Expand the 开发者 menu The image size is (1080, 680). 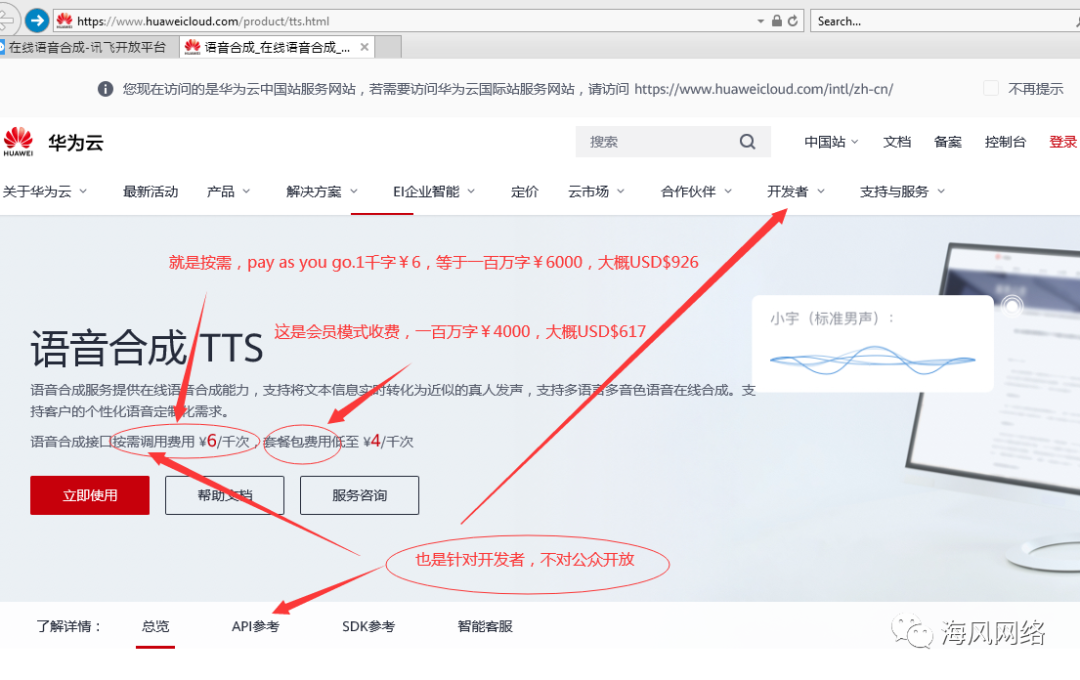(x=796, y=192)
